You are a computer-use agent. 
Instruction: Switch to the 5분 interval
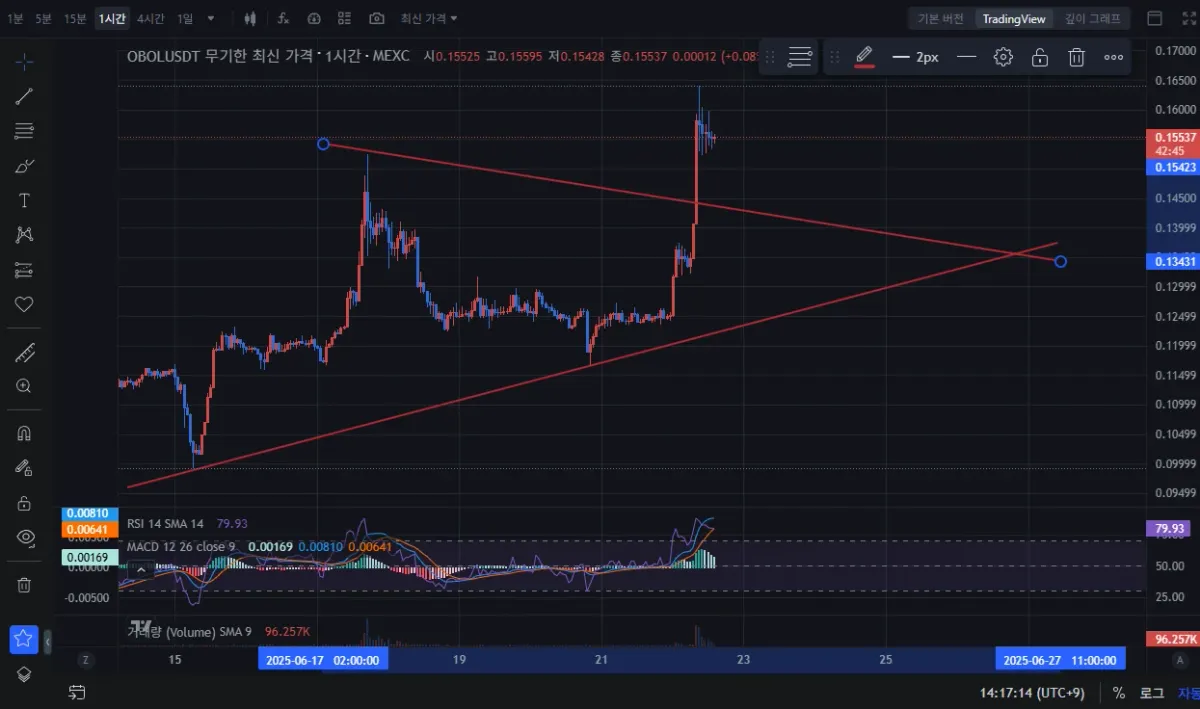(x=44, y=18)
